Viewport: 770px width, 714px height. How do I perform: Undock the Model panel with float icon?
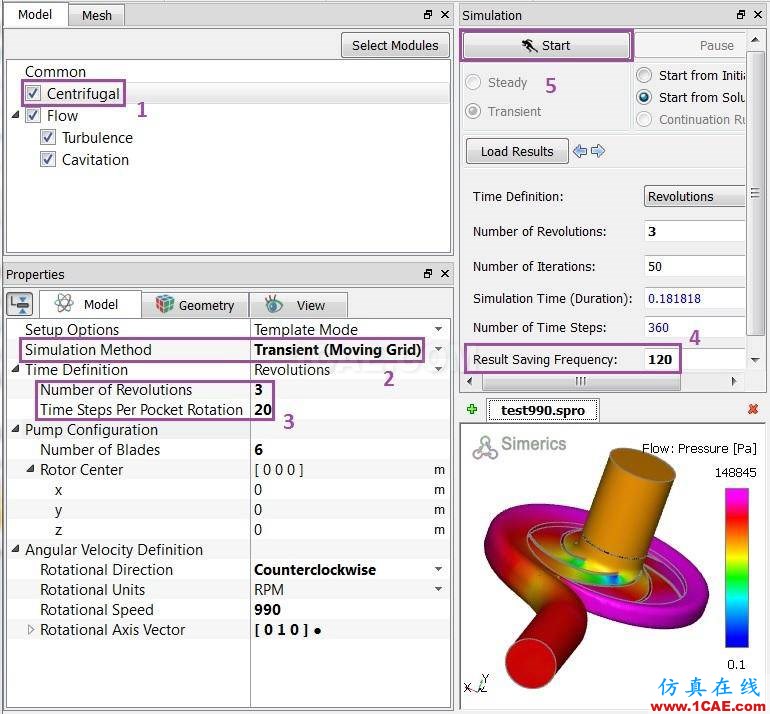(x=428, y=15)
